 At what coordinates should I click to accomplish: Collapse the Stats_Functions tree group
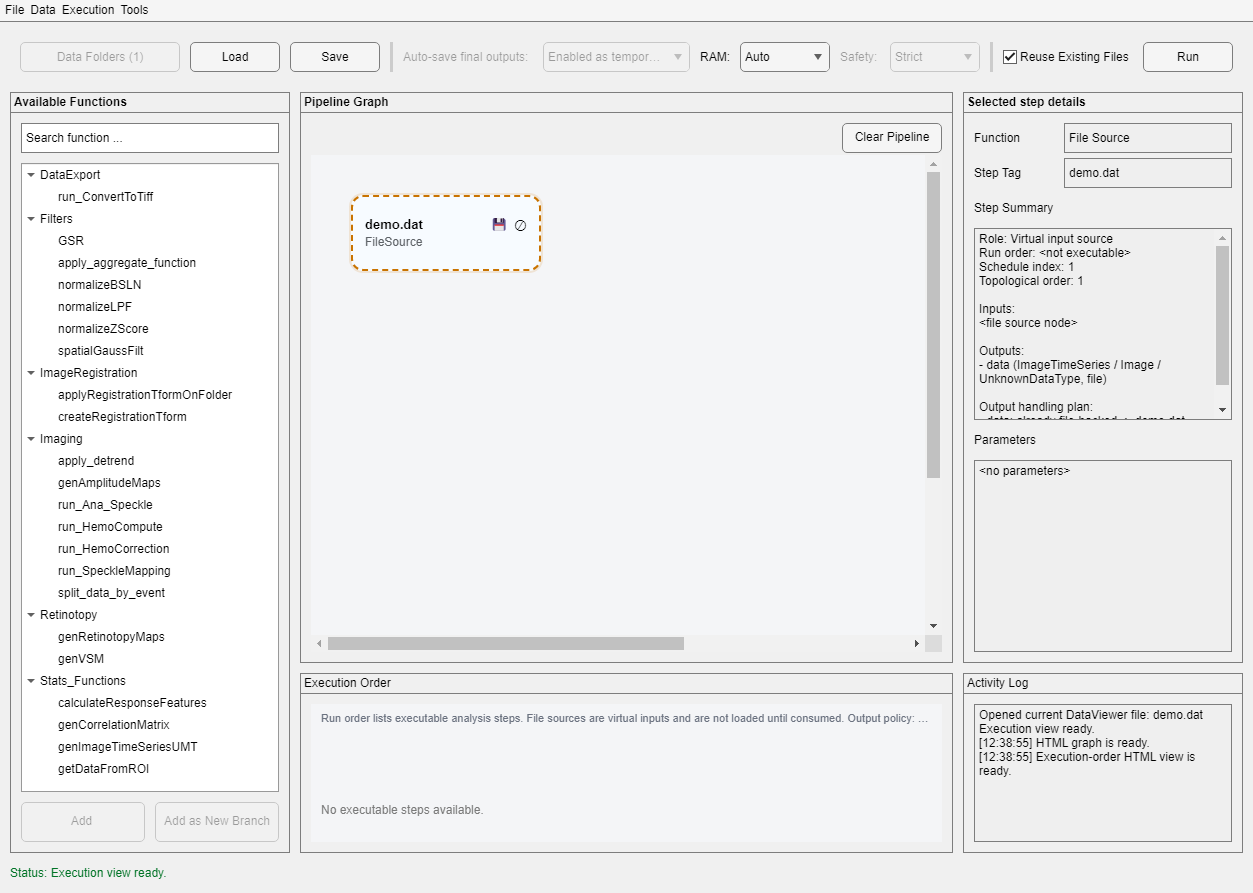[31, 681]
